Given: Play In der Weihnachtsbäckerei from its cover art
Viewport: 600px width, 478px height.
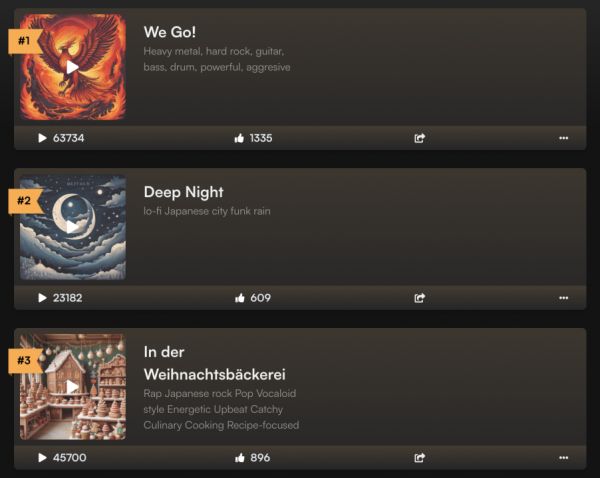Looking at the screenshot, I should pos(73,387).
